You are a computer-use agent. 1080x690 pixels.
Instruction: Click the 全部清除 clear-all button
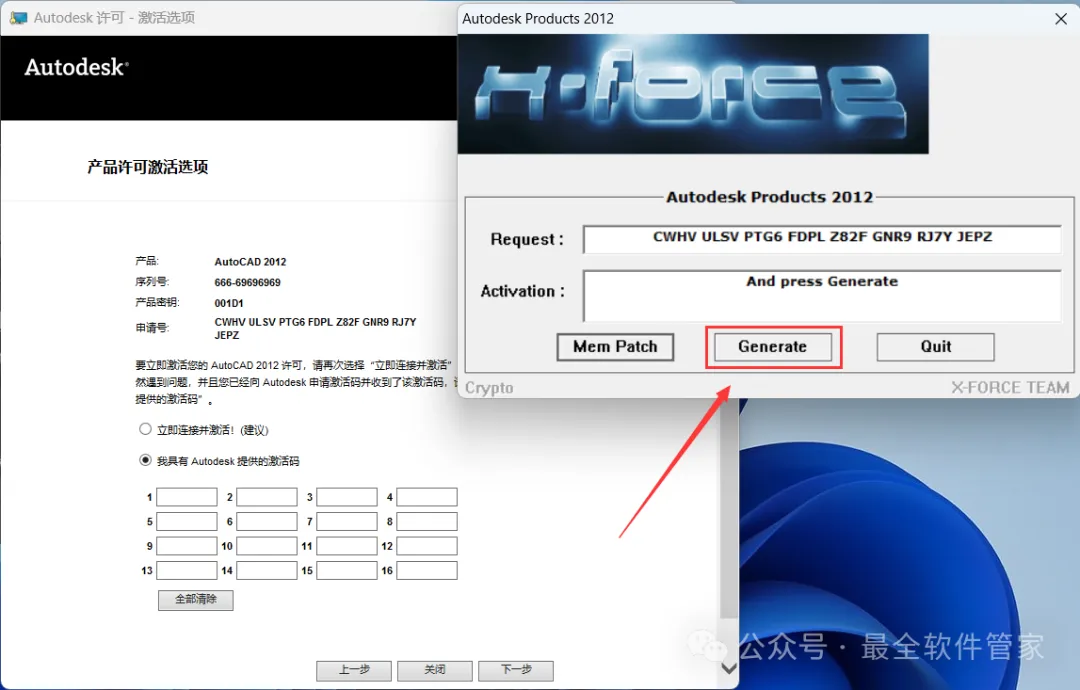click(x=196, y=600)
